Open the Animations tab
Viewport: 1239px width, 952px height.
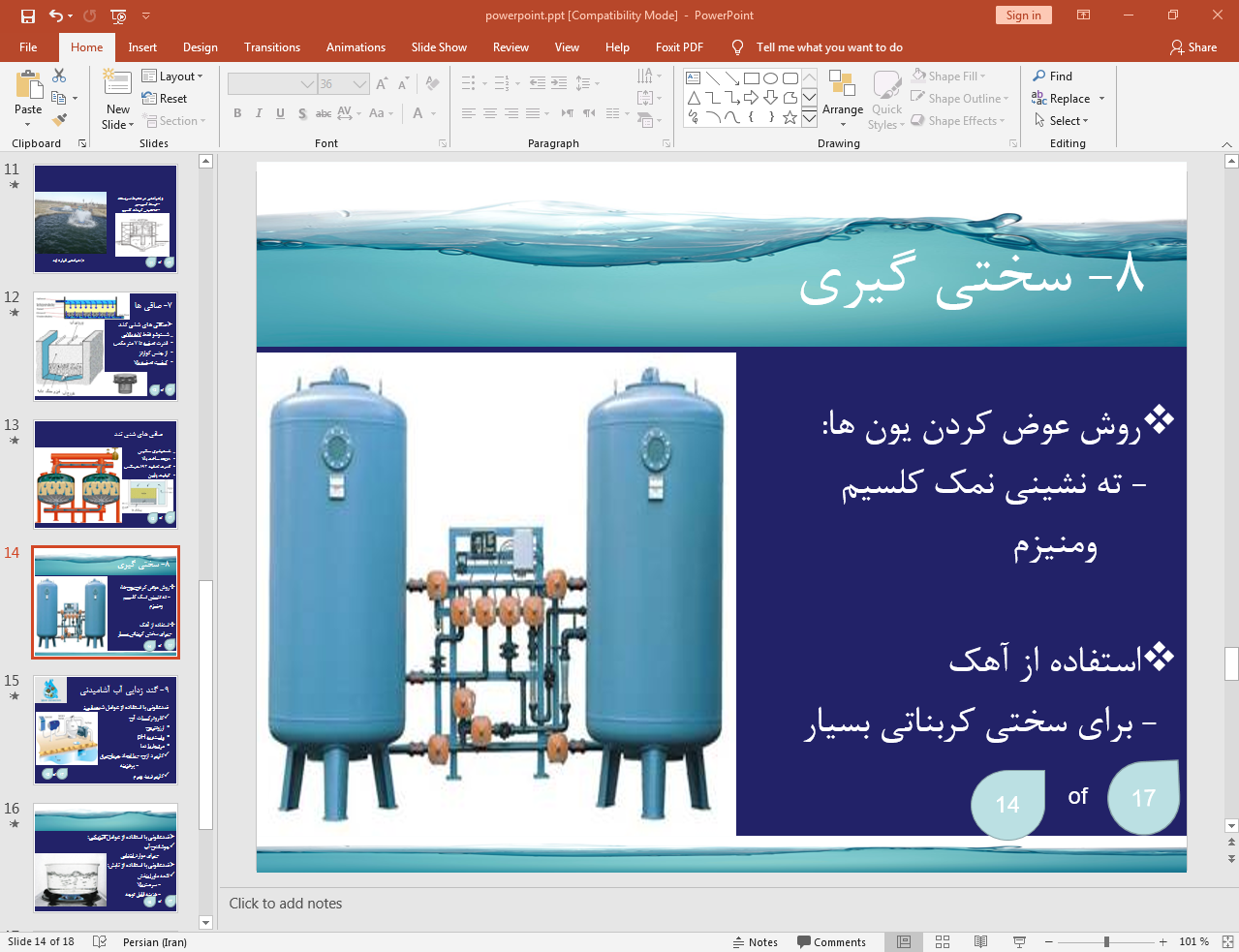click(356, 46)
